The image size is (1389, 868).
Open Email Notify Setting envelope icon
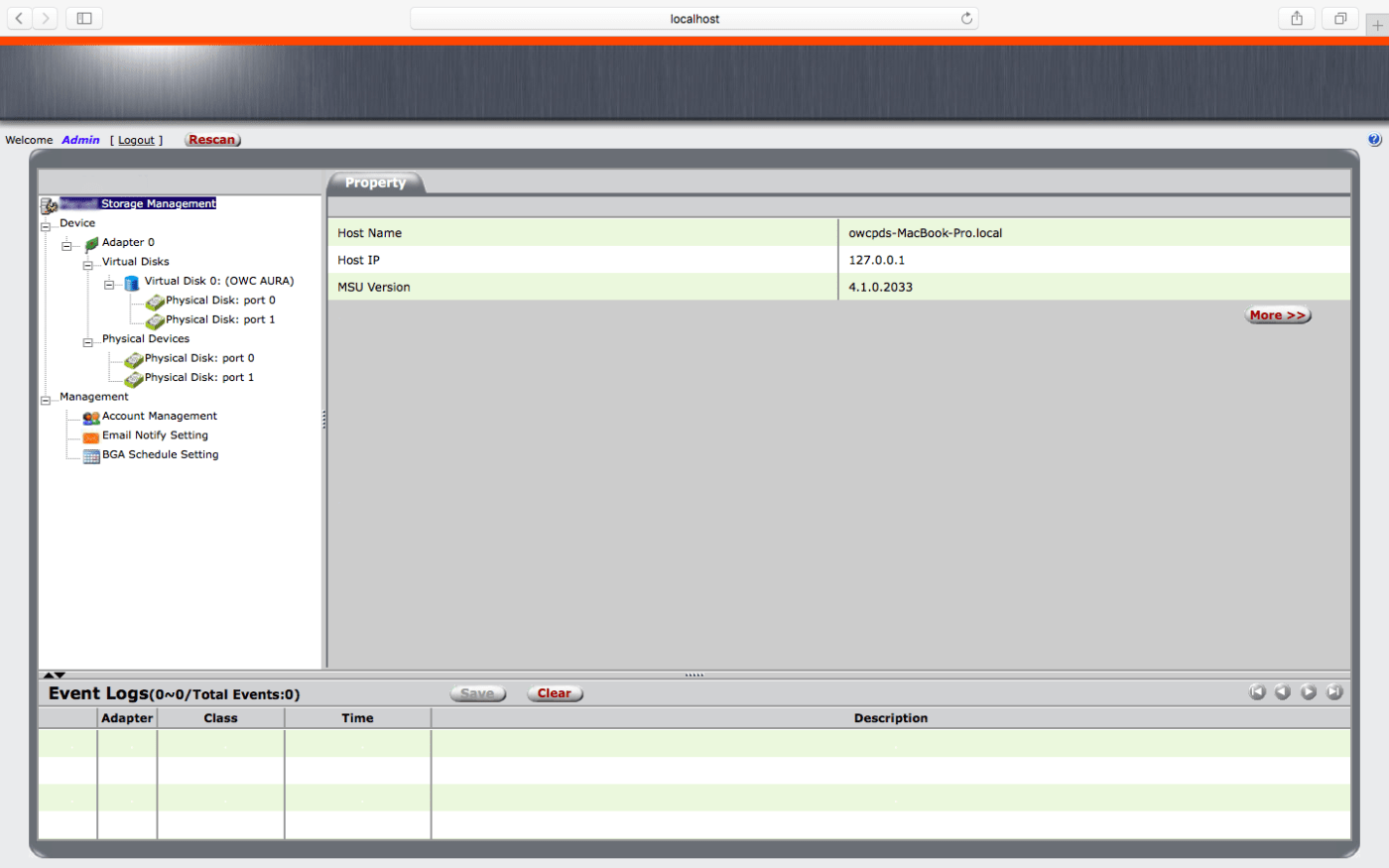pyautogui.click(x=91, y=436)
